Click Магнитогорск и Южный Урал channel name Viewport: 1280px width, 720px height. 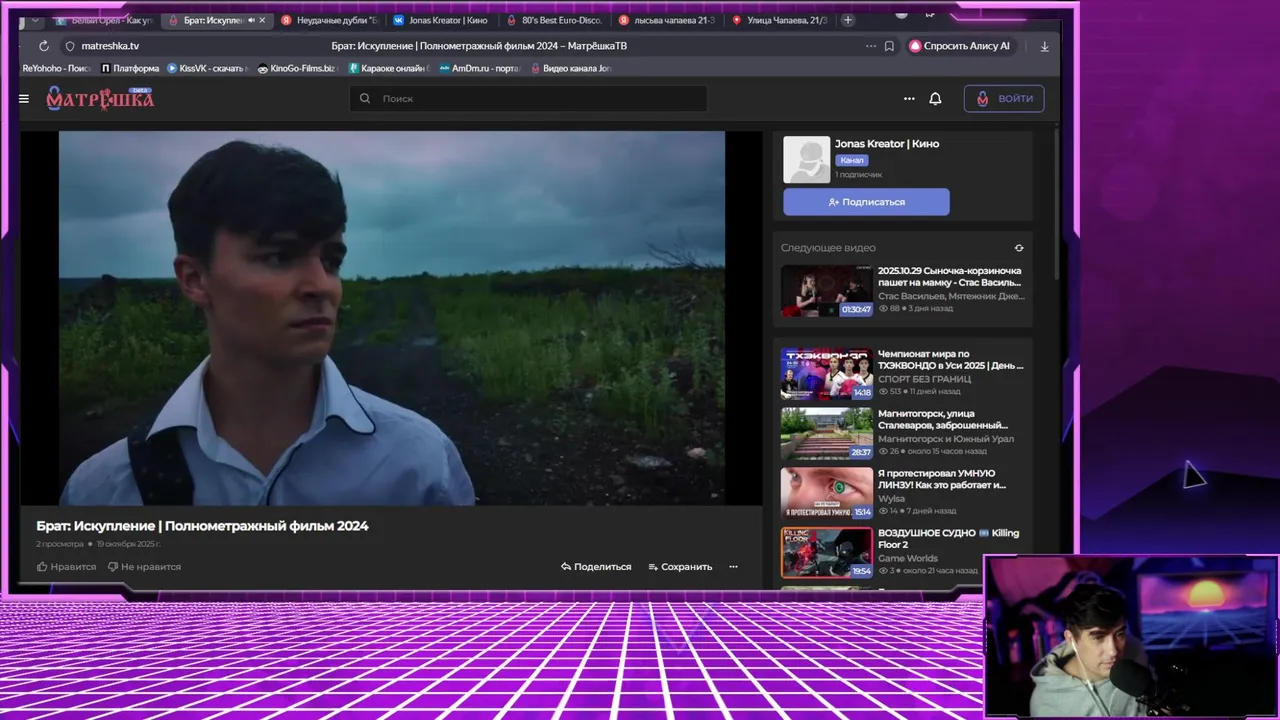coord(946,439)
